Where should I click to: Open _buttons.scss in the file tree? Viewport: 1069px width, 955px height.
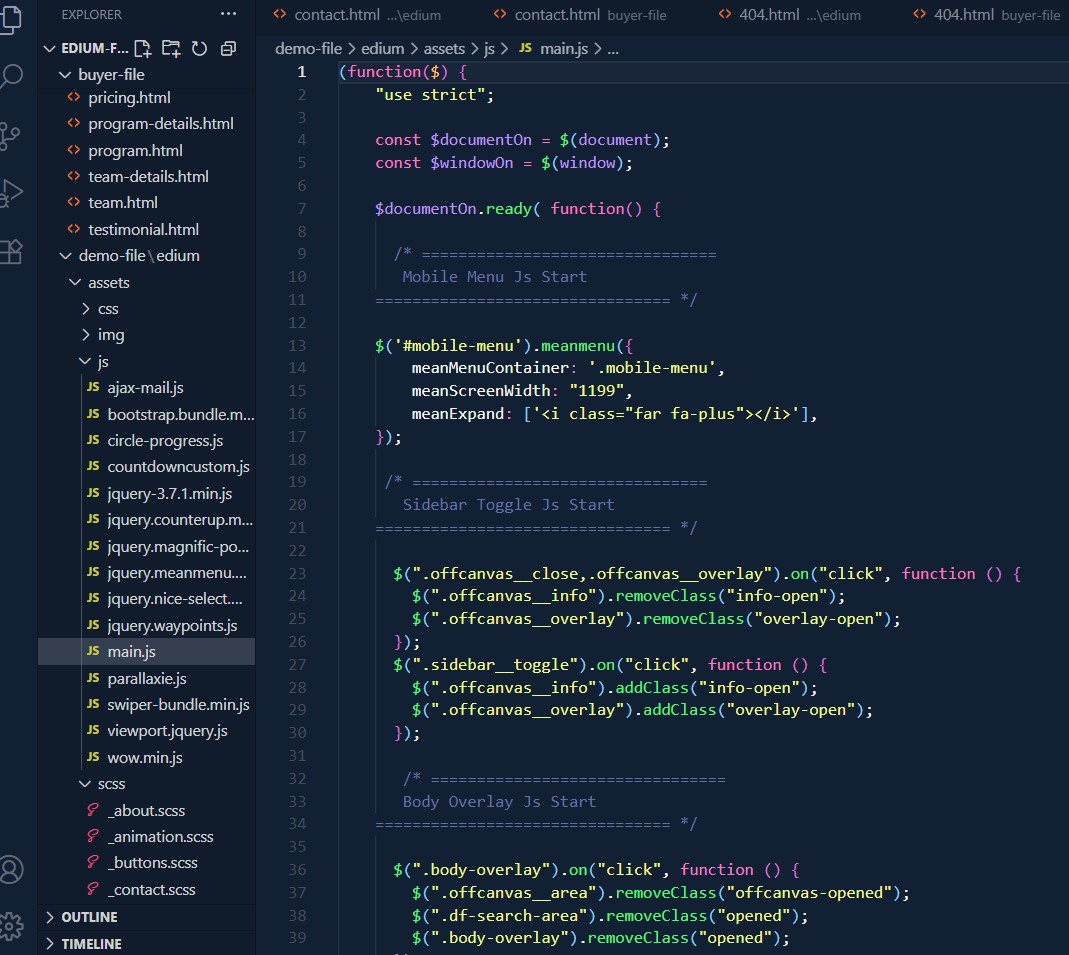tap(152, 862)
